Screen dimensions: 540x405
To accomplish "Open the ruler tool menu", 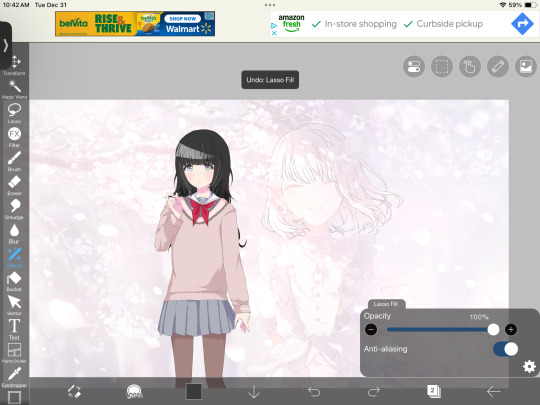I will point(498,66).
